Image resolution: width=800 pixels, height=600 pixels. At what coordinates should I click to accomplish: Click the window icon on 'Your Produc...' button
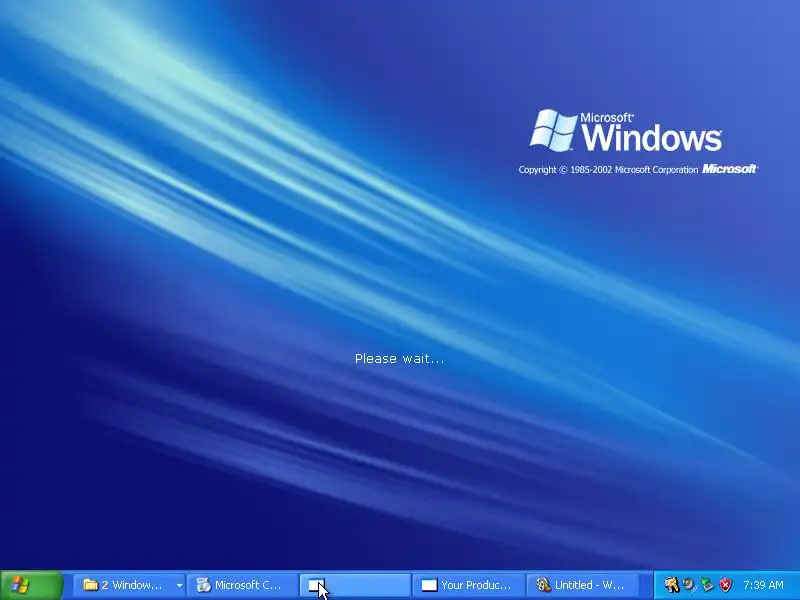pos(429,585)
